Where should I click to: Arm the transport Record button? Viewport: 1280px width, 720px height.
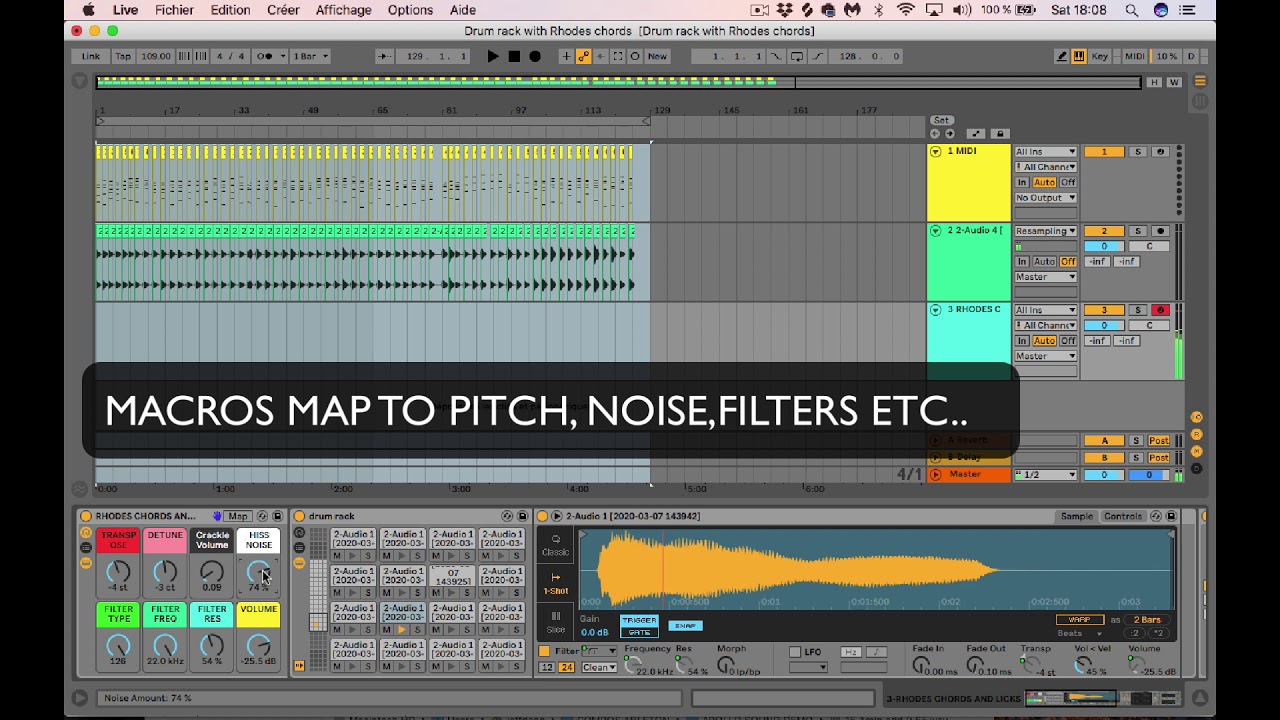point(535,56)
